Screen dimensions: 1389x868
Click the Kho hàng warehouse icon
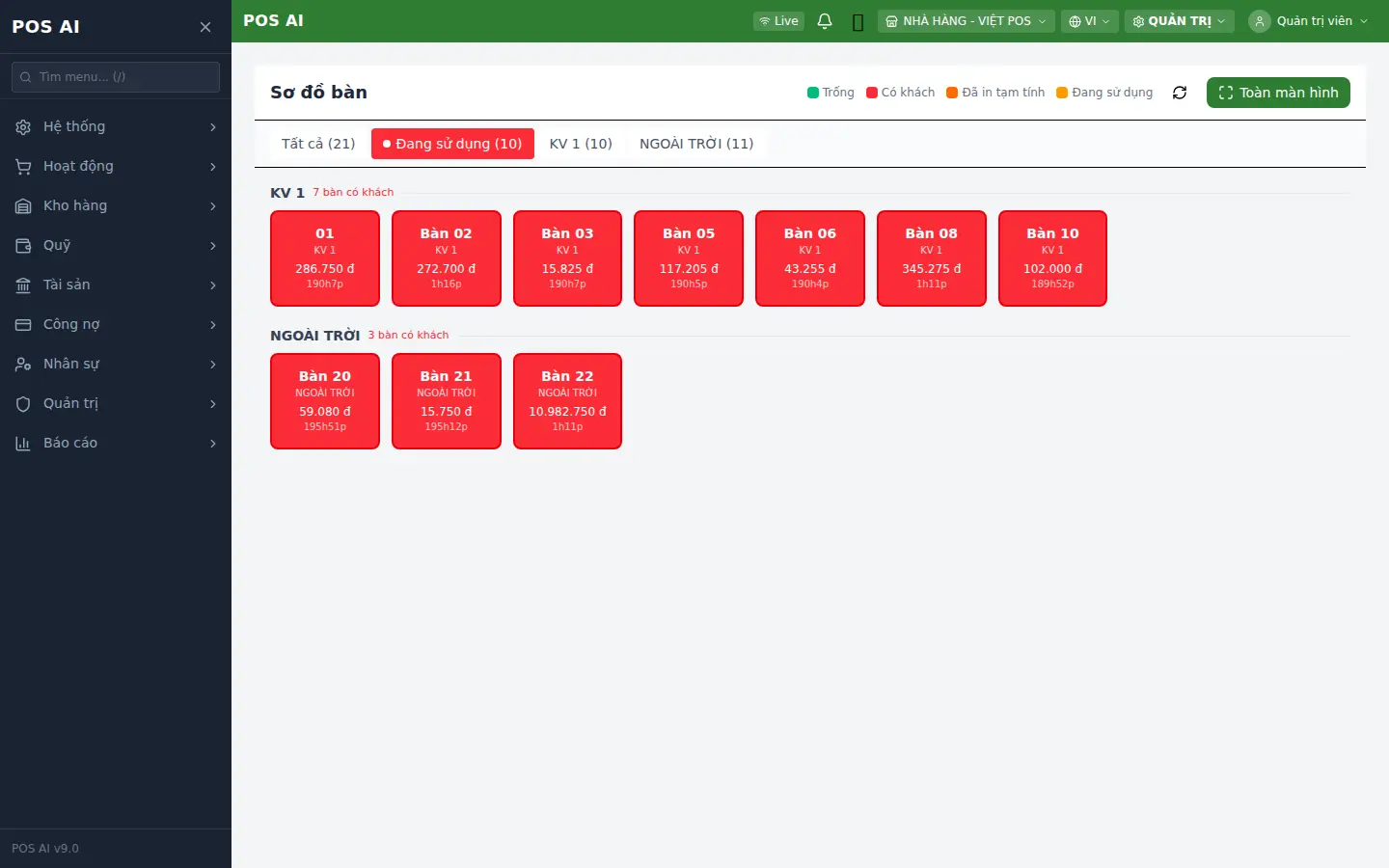point(23,206)
